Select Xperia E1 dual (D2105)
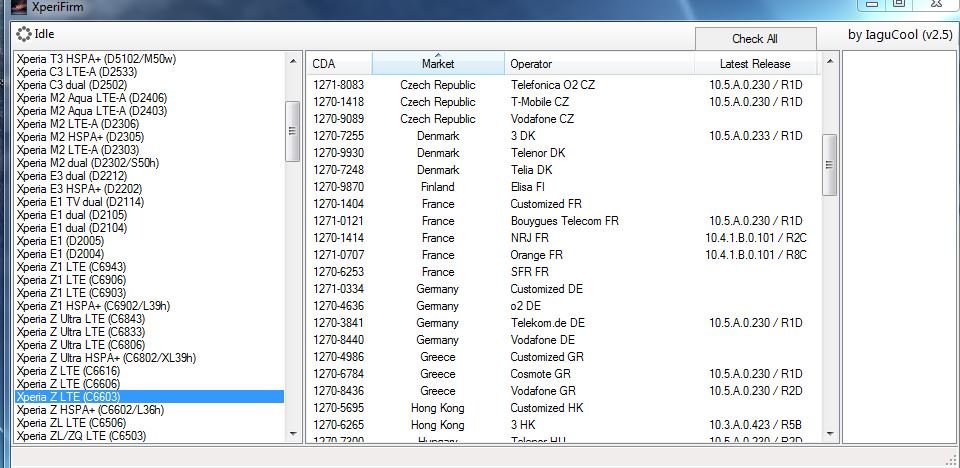Image resolution: width=960 pixels, height=468 pixels. coord(149,215)
